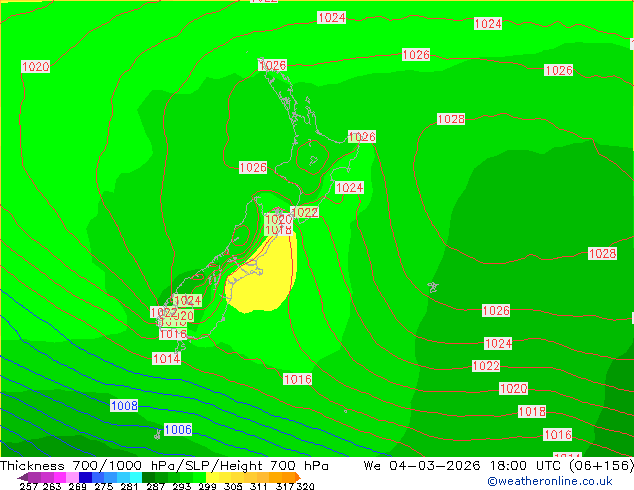This screenshot has height=490, width=634.
Task: Pick the darkest green legend swatch
Action: click(148, 477)
